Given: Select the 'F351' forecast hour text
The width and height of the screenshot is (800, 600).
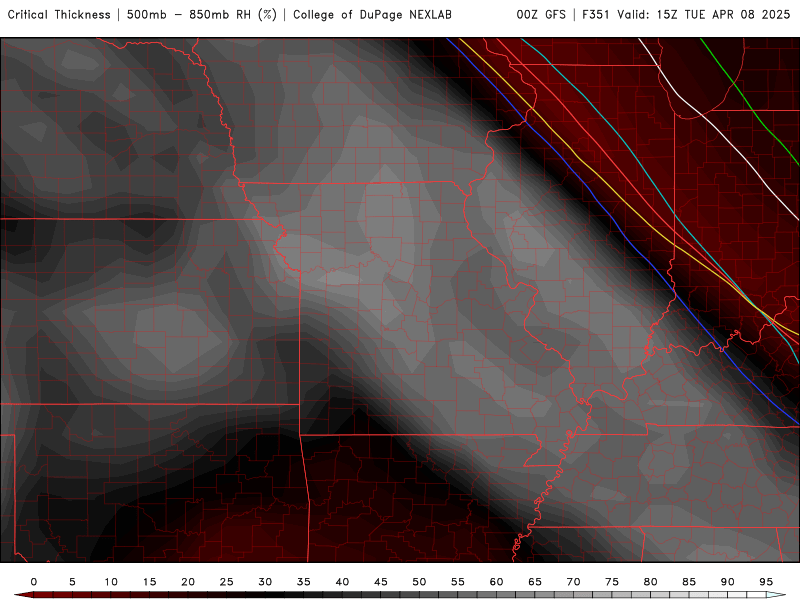Looking at the screenshot, I should coord(597,15).
